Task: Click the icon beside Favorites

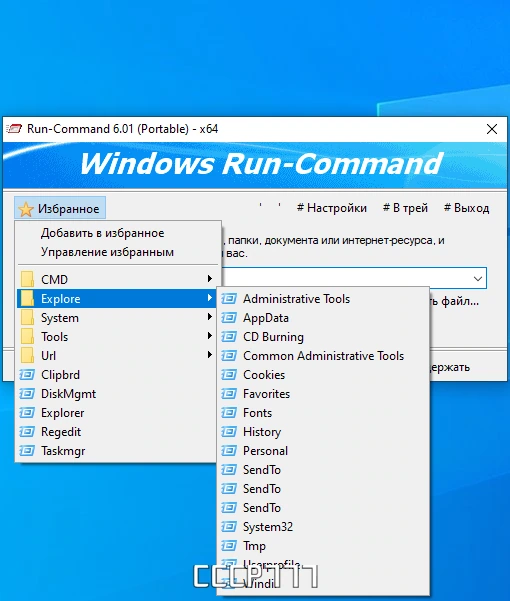Action: click(x=229, y=394)
